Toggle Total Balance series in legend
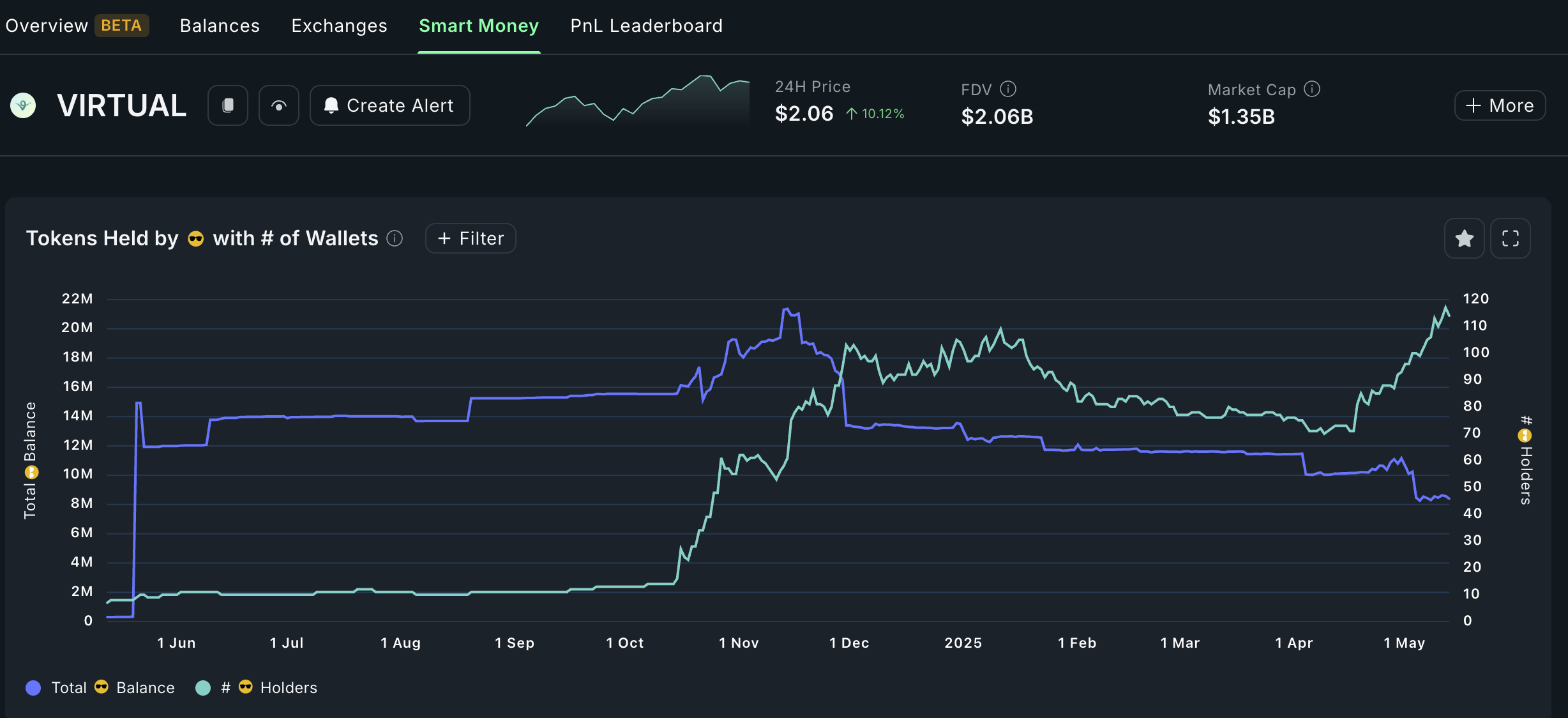The width and height of the screenshot is (1568, 718). 113,688
